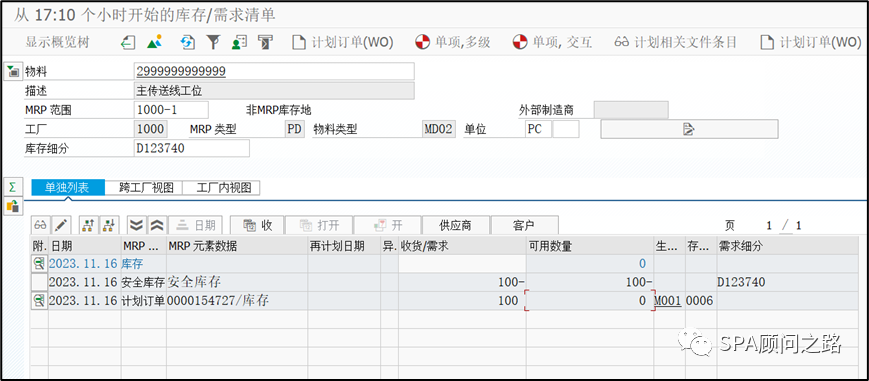Click the lock icon below sigma
The width and height of the screenshot is (869, 381).
(12, 206)
